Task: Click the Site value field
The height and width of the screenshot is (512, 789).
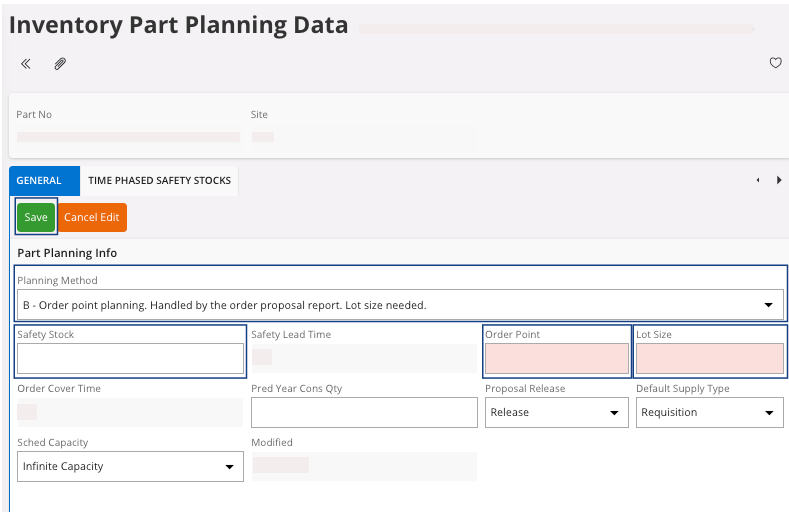Action: coord(263,137)
